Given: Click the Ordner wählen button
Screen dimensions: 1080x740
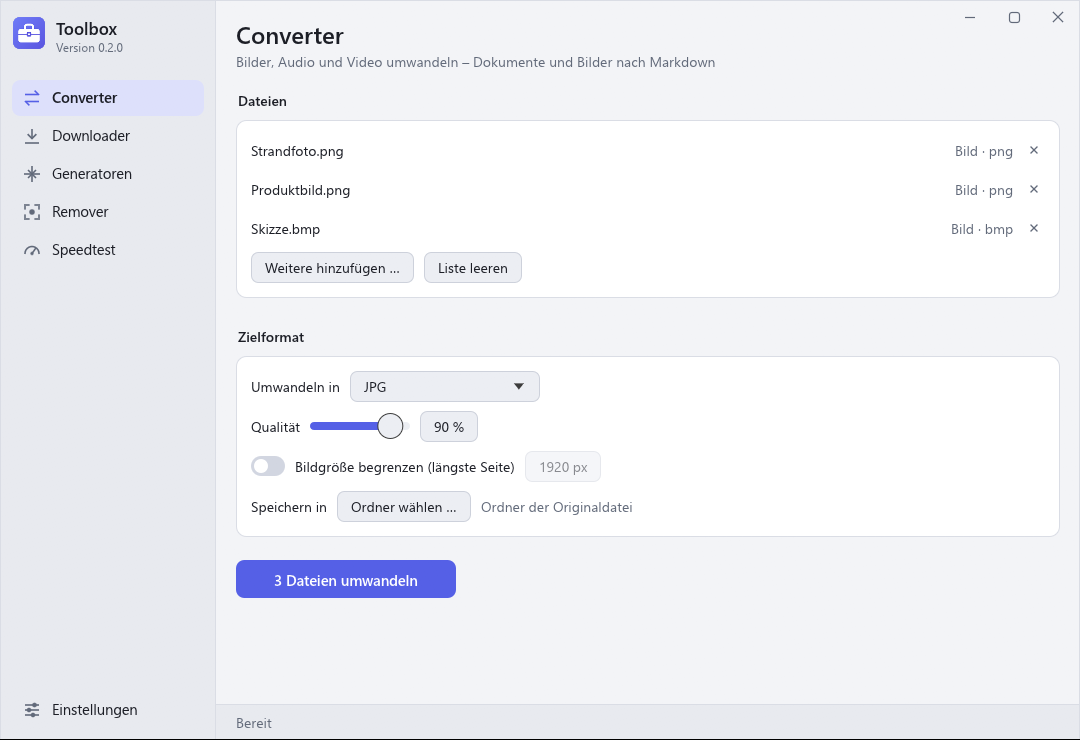Looking at the screenshot, I should point(404,507).
